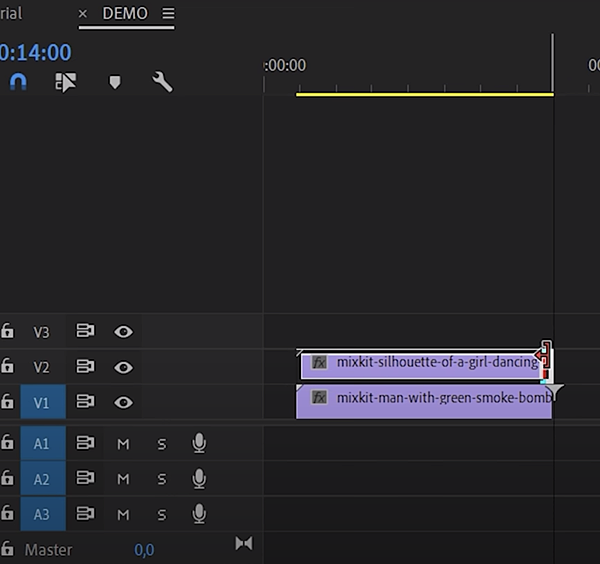
Task: Enable voice-over record on track A1
Action: point(199,443)
